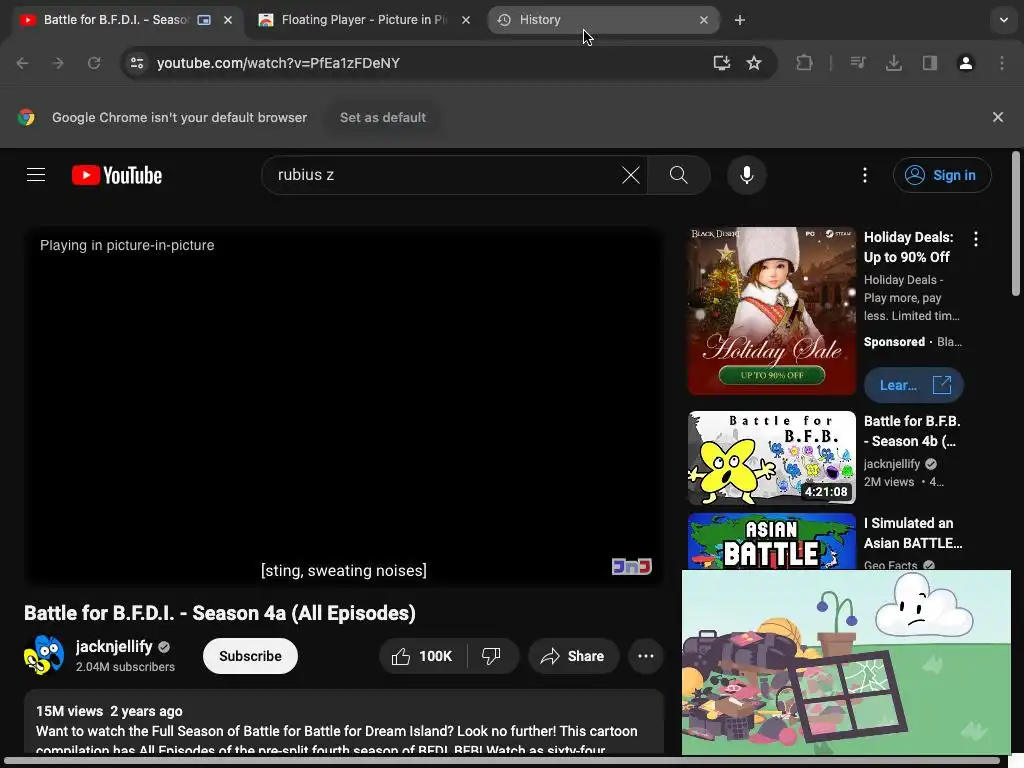Like the video (100K)
Viewport: 1024px width, 768px height.
tap(423, 656)
